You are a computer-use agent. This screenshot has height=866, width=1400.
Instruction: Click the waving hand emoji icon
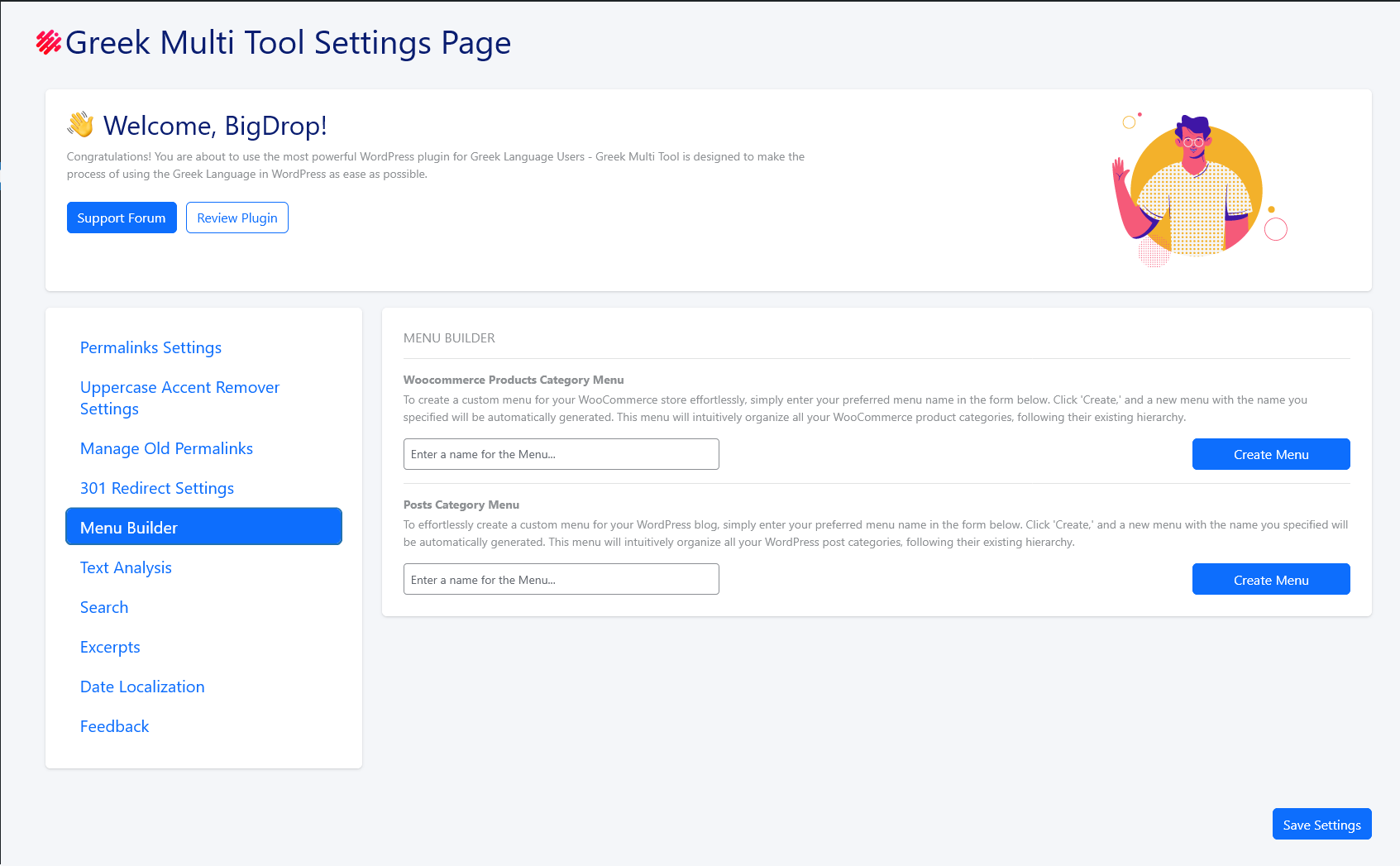(81, 125)
